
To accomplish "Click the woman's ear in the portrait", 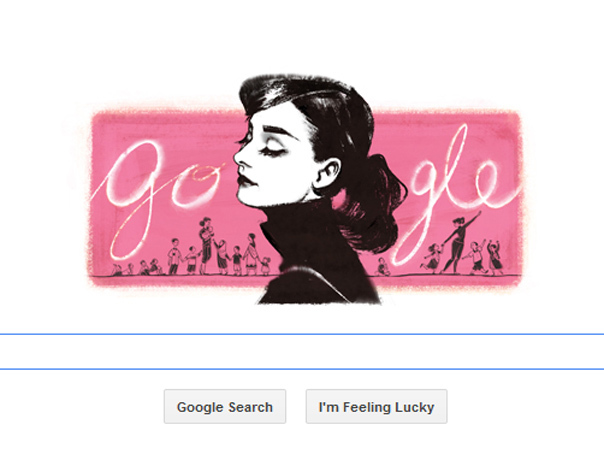I will pyautogui.click(x=327, y=173).
